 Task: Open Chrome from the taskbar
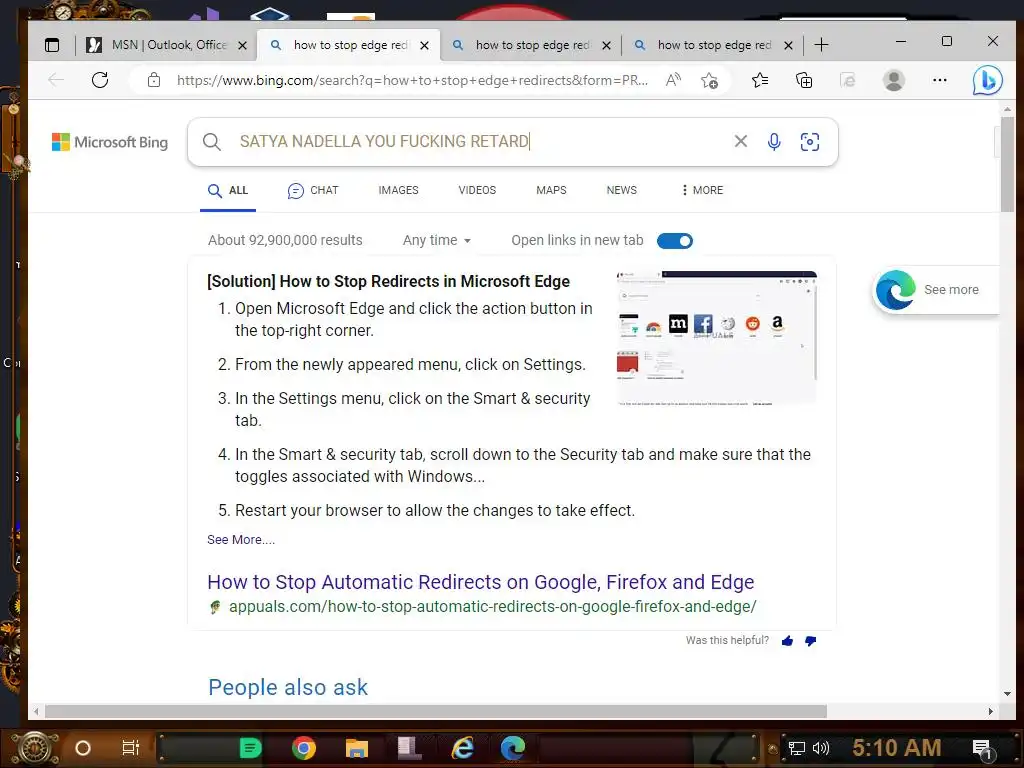(304, 748)
